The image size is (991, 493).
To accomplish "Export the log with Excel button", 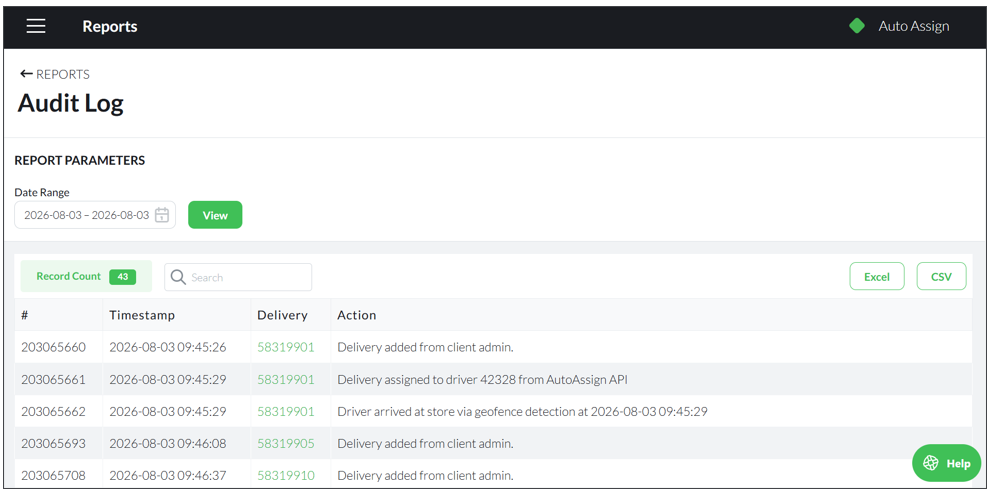I will (x=877, y=276).
